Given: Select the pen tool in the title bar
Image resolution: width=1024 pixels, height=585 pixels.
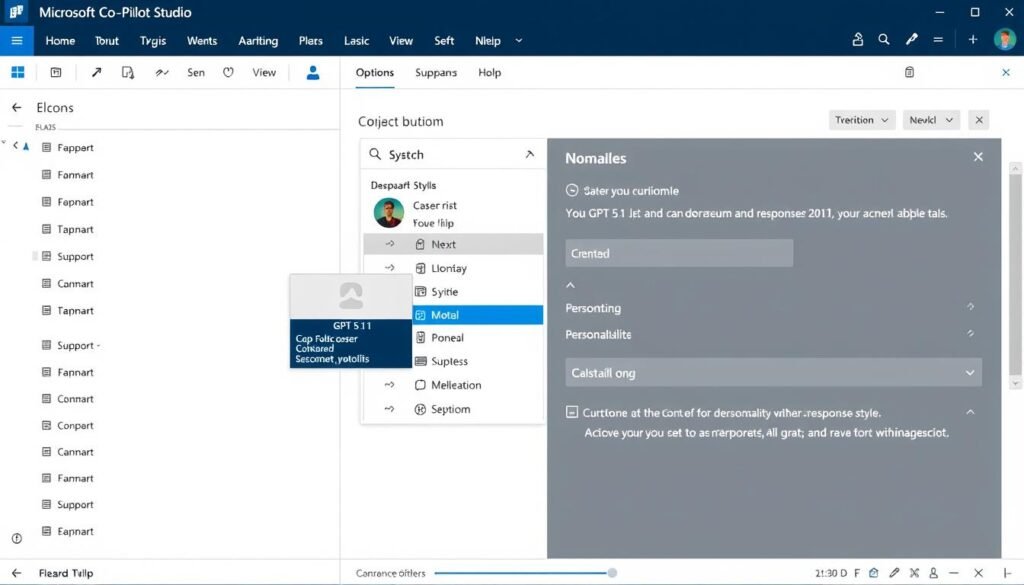Looking at the screenshot, I should coord(911,39).
